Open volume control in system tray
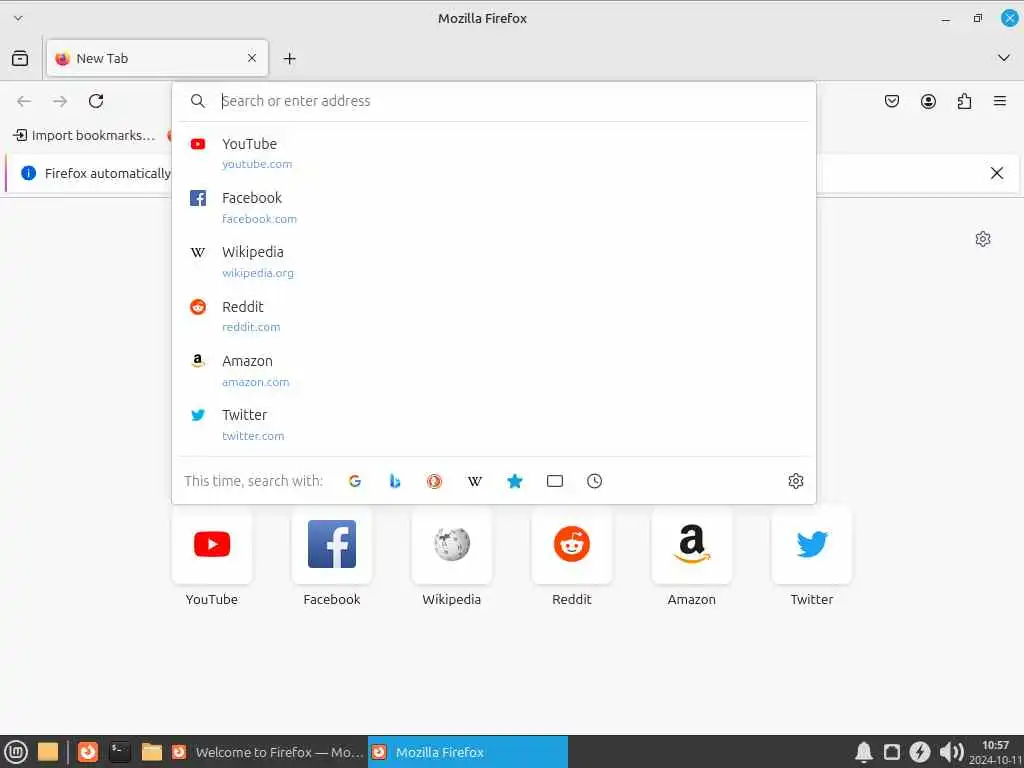 pyautogui.click(x=951, y=752)
